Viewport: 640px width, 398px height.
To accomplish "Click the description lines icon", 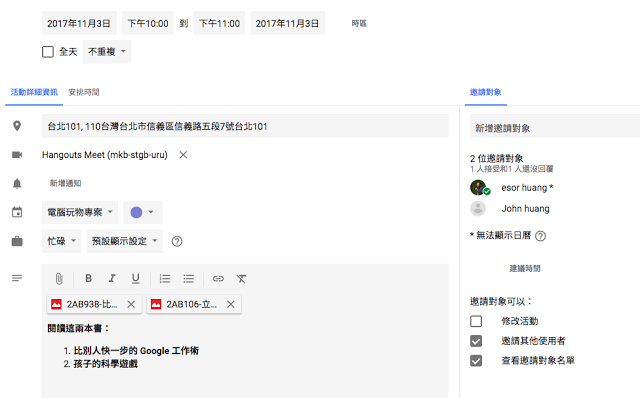I will coord(17,278).
